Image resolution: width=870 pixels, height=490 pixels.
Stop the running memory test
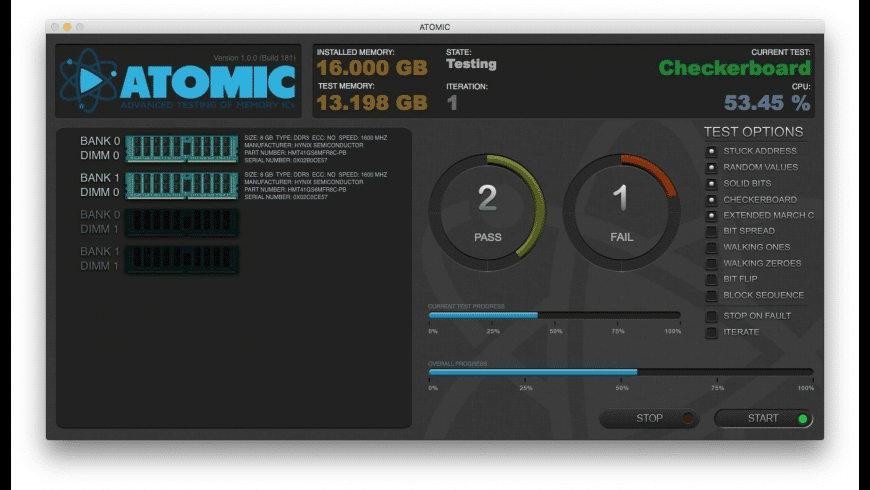(649, 418)
